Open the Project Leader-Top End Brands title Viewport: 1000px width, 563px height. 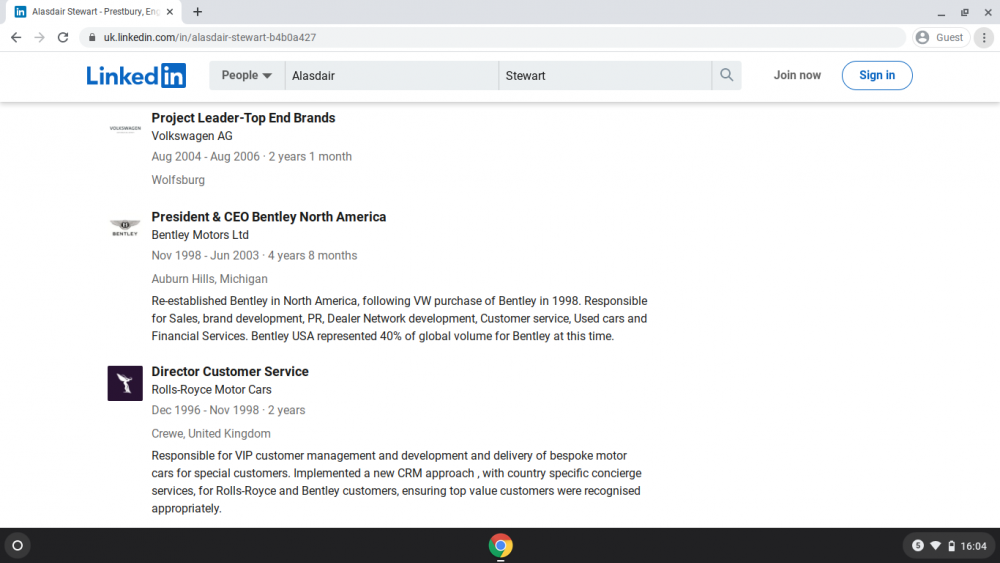243,118
